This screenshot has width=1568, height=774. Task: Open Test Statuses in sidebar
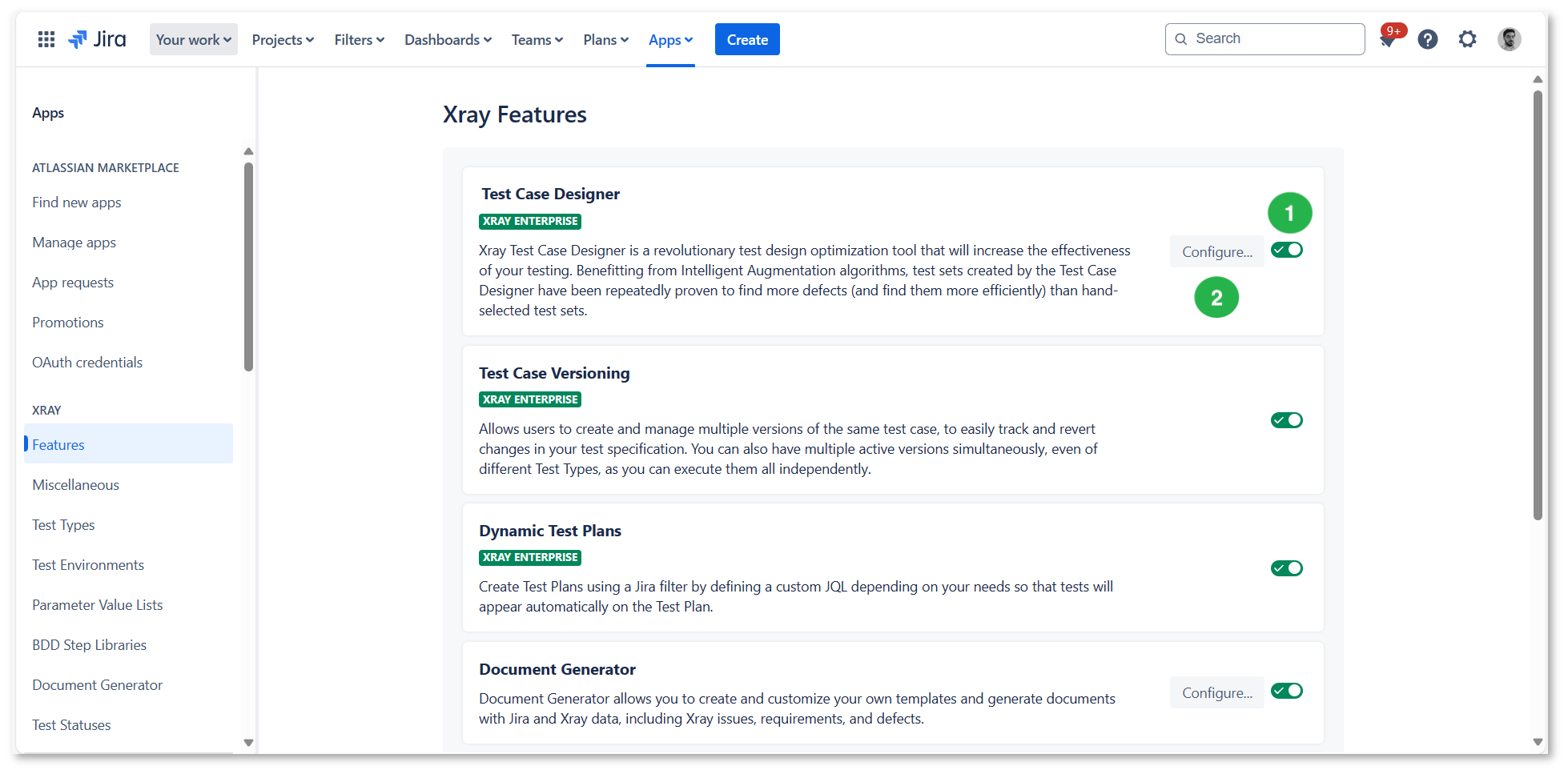[71, 725]
